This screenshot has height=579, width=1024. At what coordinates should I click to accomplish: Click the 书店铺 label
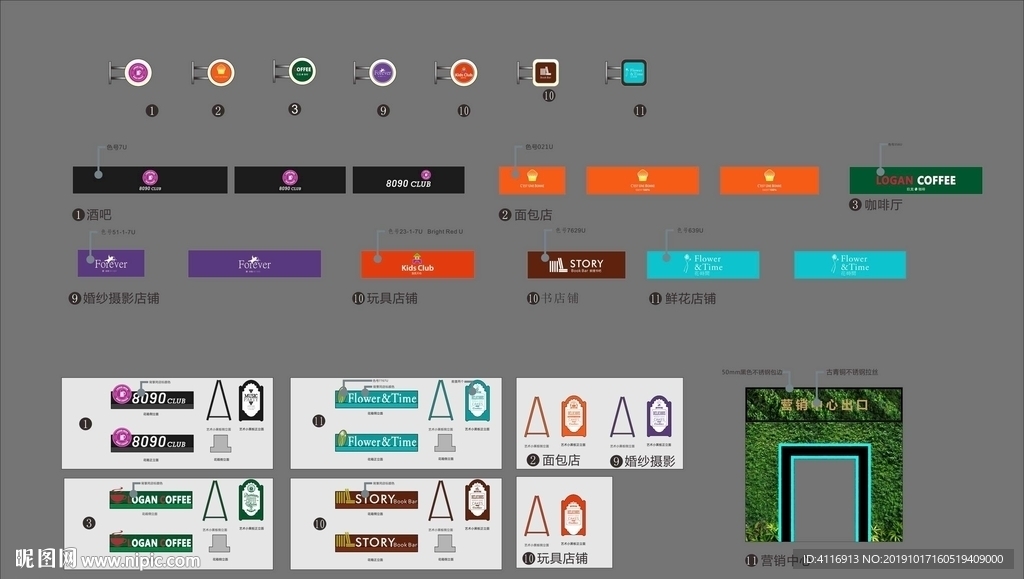[560, 298]
